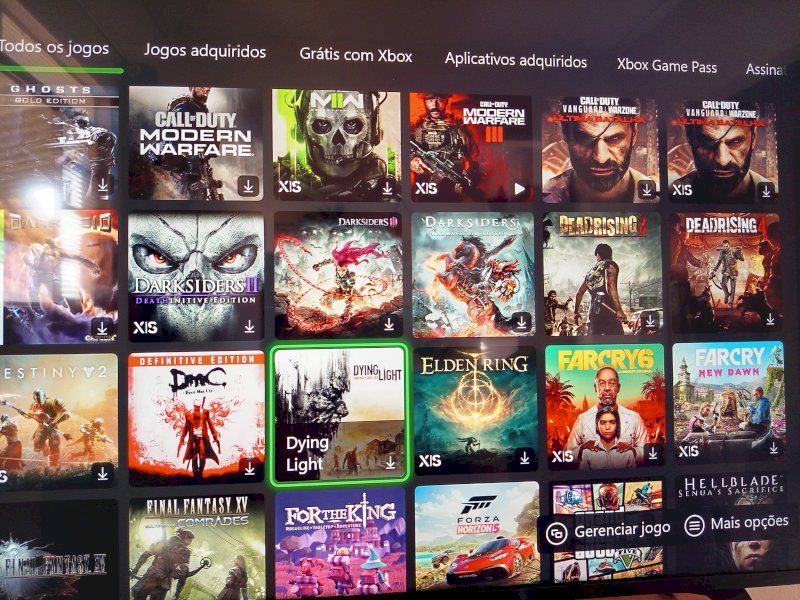The width and height of the screenshot is (800, 600).
Task: Open Destiny 2 game tile
Action: (x=59, y=421)
